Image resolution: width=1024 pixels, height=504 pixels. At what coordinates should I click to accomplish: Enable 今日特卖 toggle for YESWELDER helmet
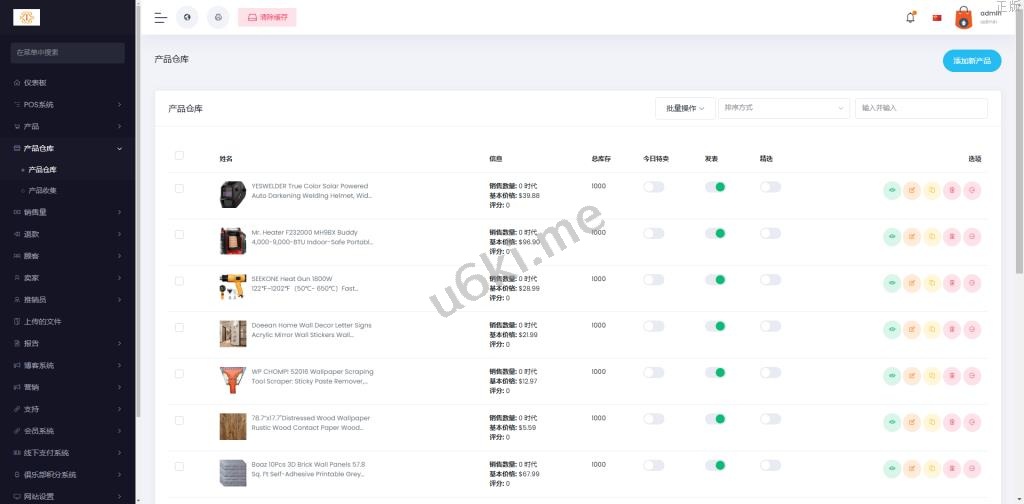(653, 187)
